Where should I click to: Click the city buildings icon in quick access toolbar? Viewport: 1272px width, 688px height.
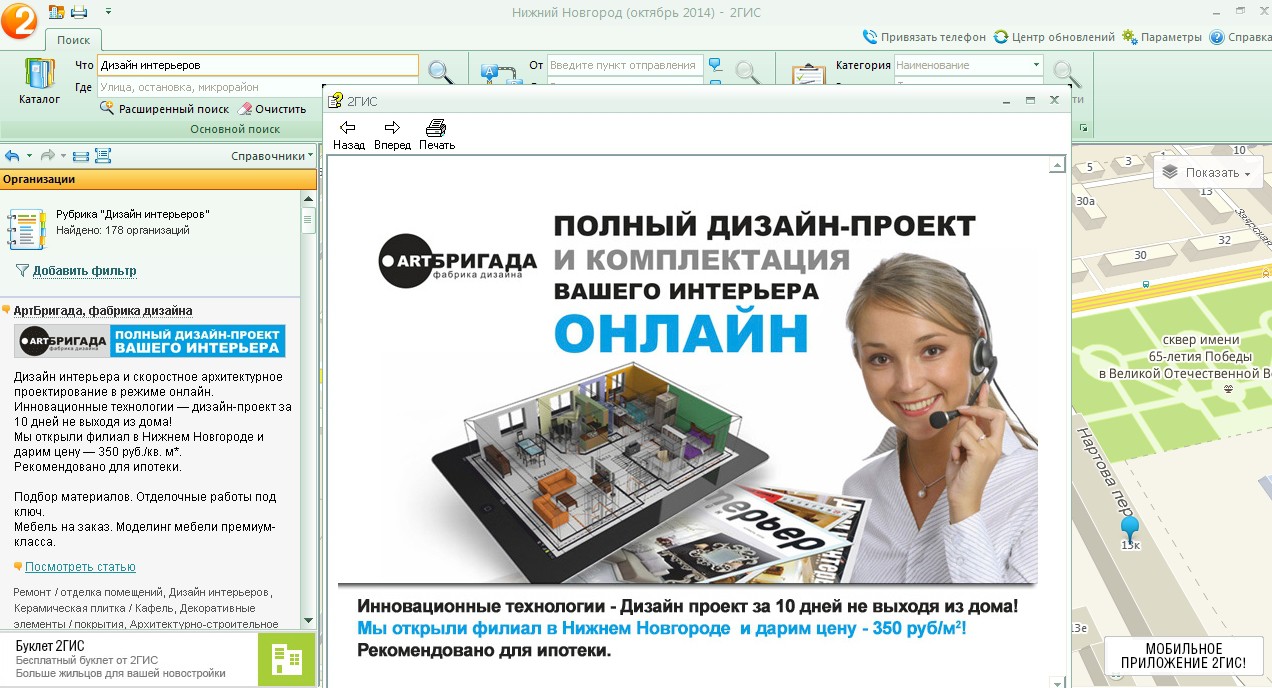coord(56,11)
